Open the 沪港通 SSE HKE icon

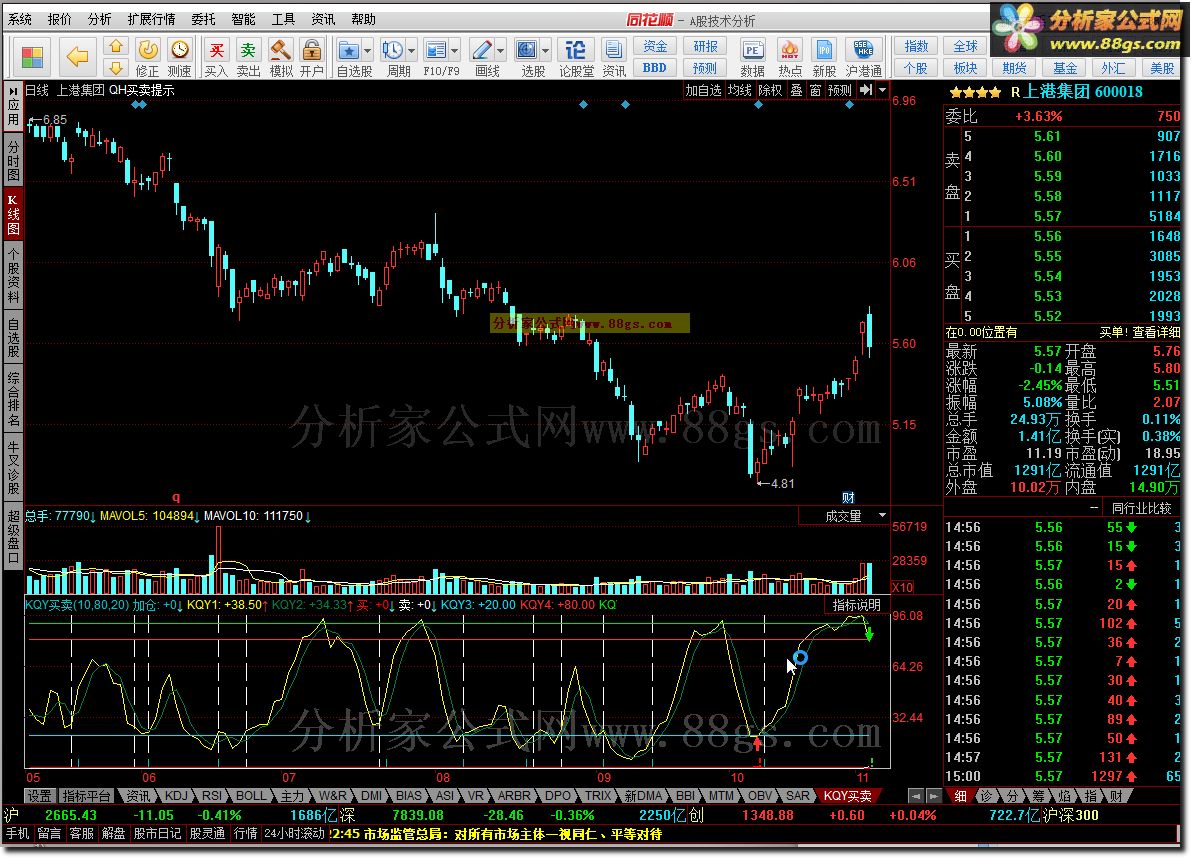863,50
